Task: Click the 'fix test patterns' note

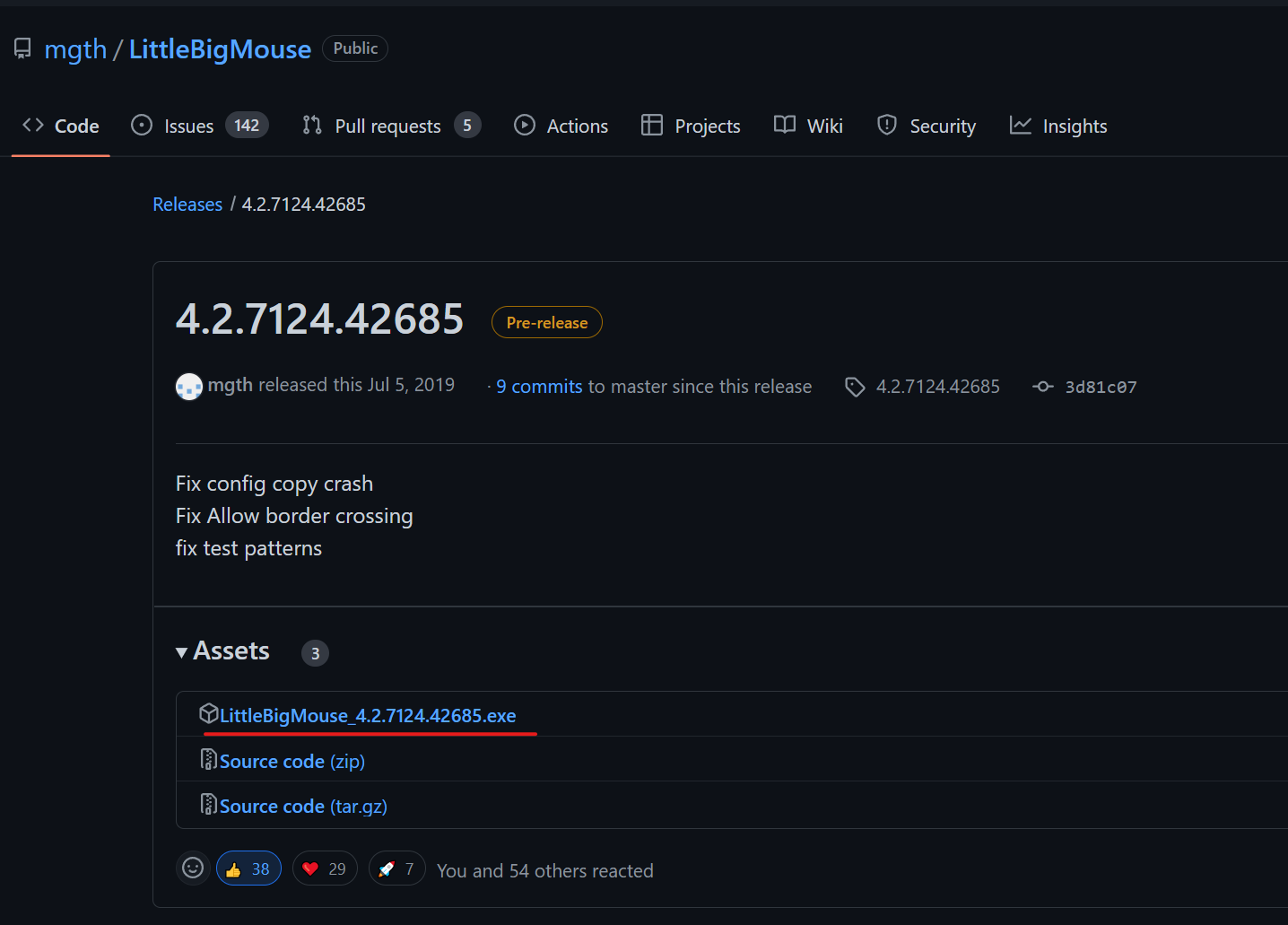Action: coord(248,548)
